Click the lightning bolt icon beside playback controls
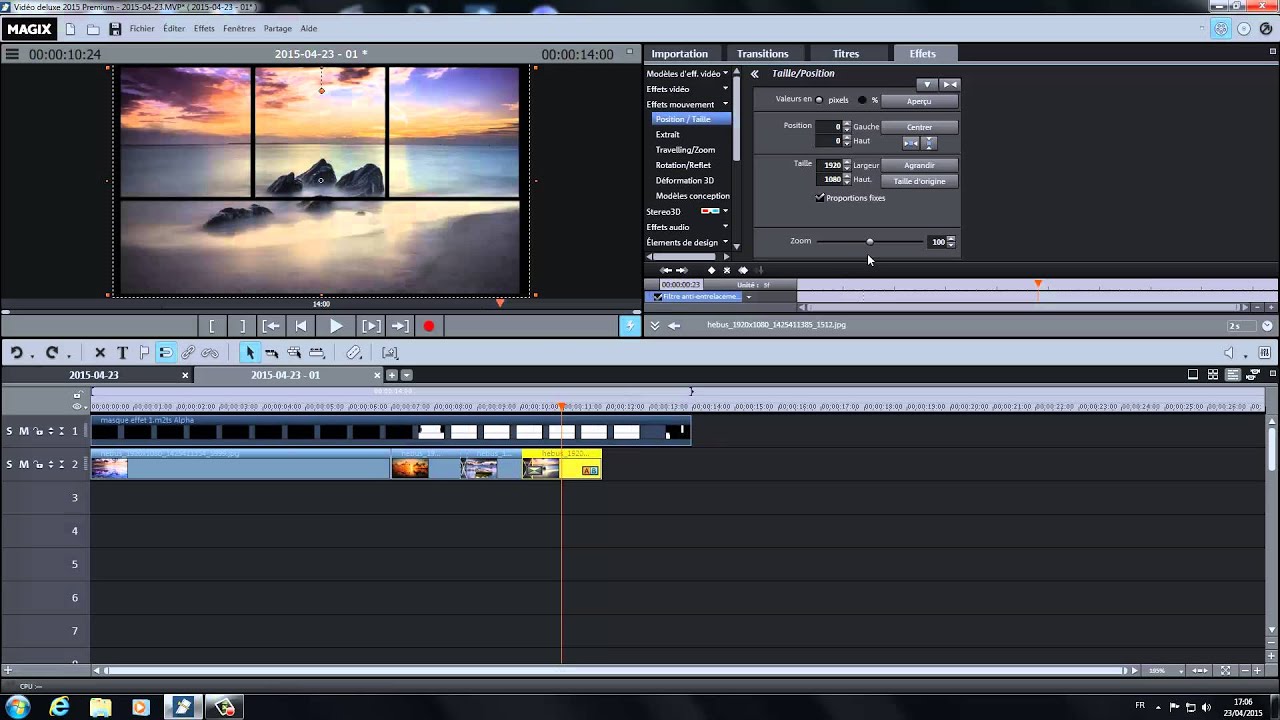Screen dimensions: 1280x720 point(630,326)
